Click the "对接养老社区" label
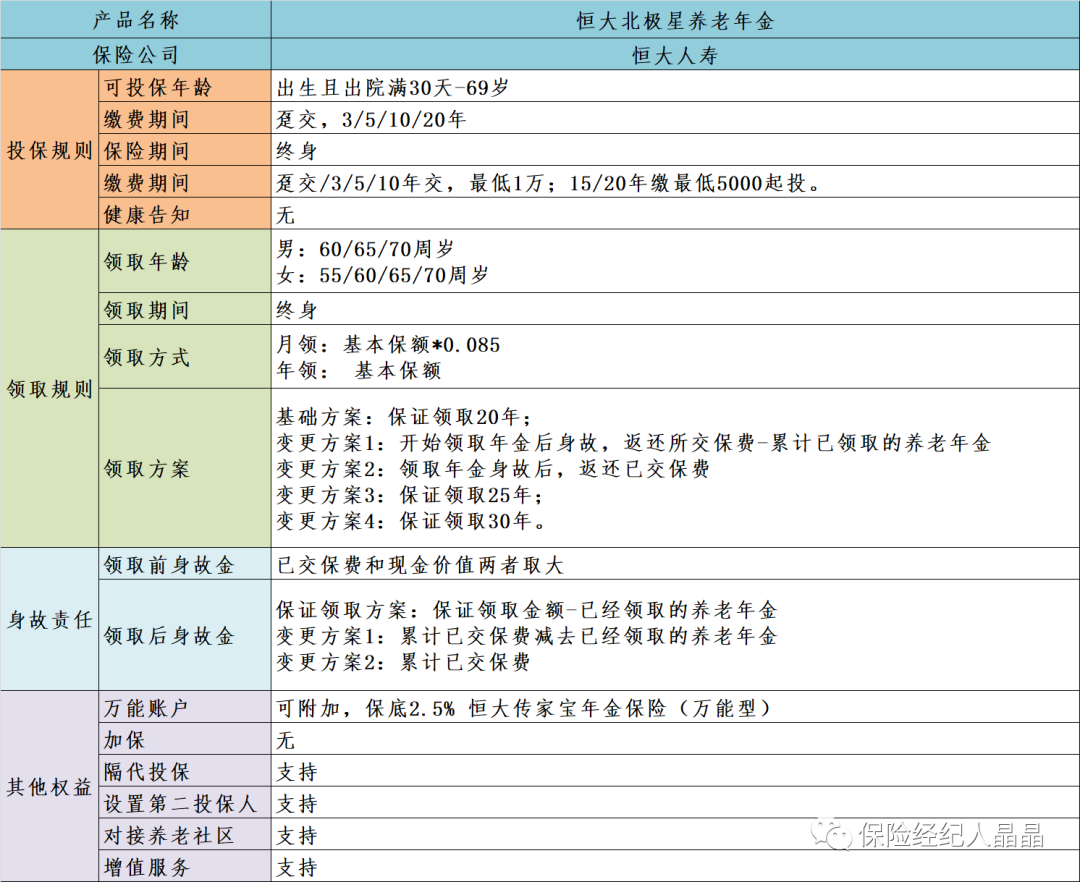The image size is (1080, 882). (x=169, y=835)
